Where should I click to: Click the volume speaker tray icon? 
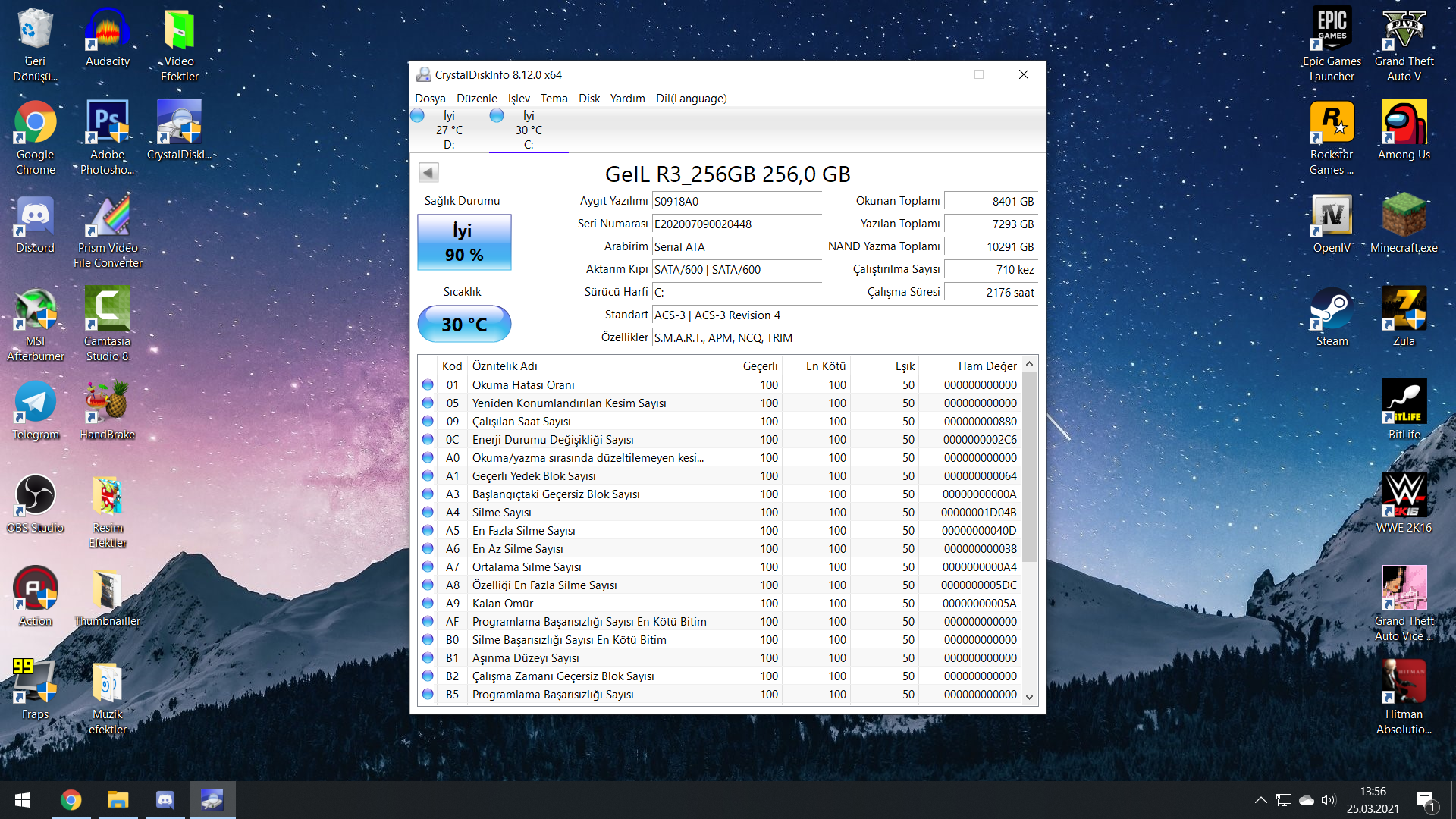[1328, 800]
